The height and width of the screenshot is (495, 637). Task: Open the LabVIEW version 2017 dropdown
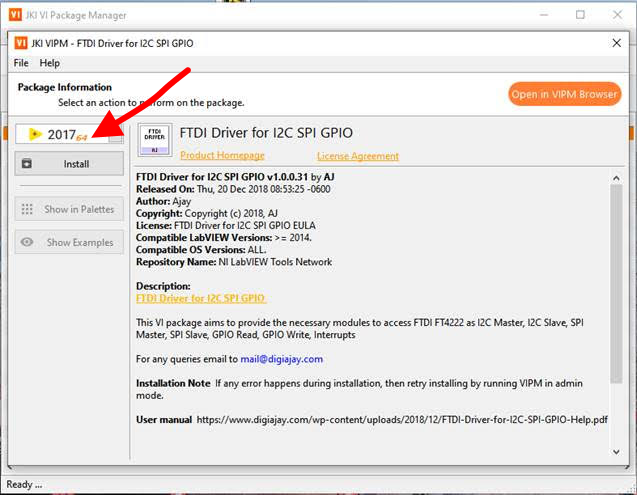[116, 134]
